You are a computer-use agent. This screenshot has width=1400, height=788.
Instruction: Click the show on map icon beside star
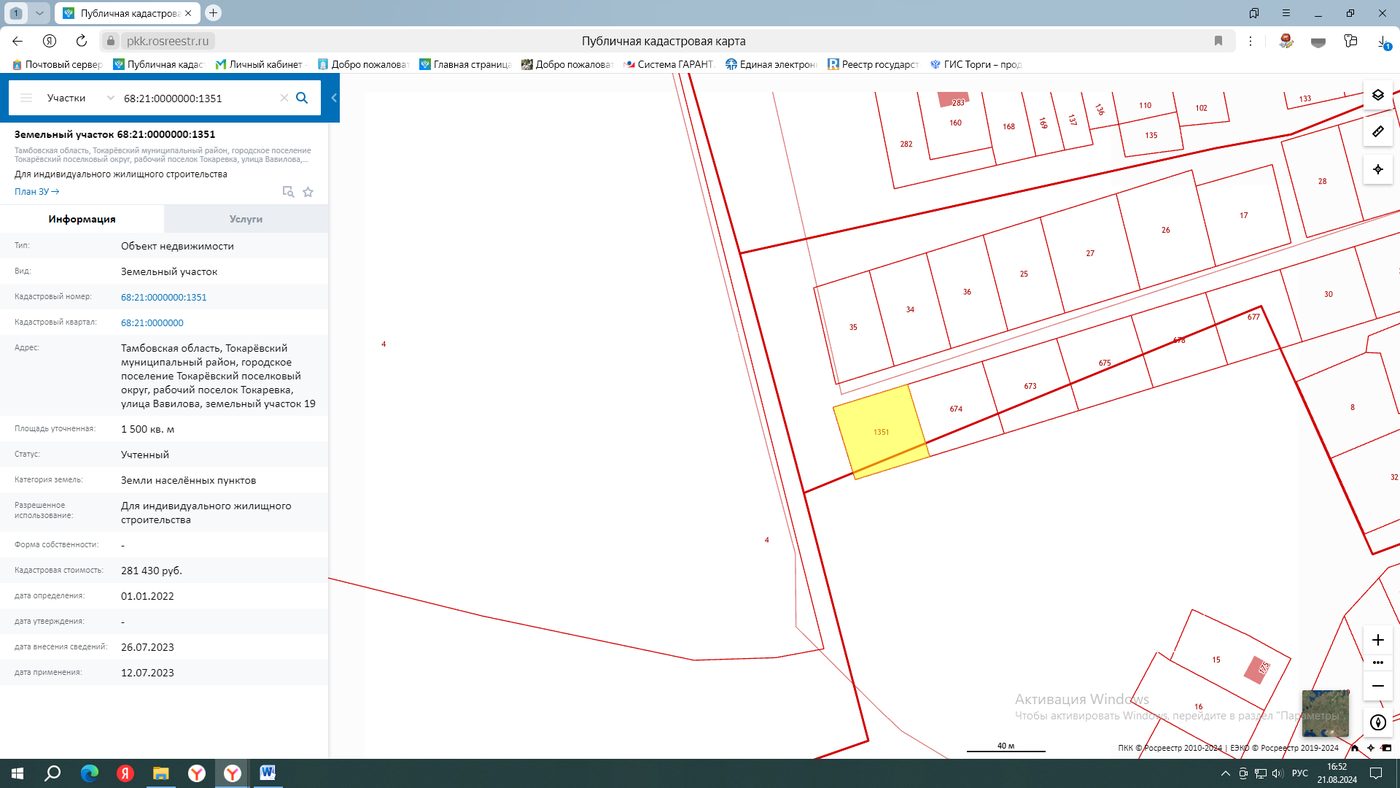[x=288, y=191]
